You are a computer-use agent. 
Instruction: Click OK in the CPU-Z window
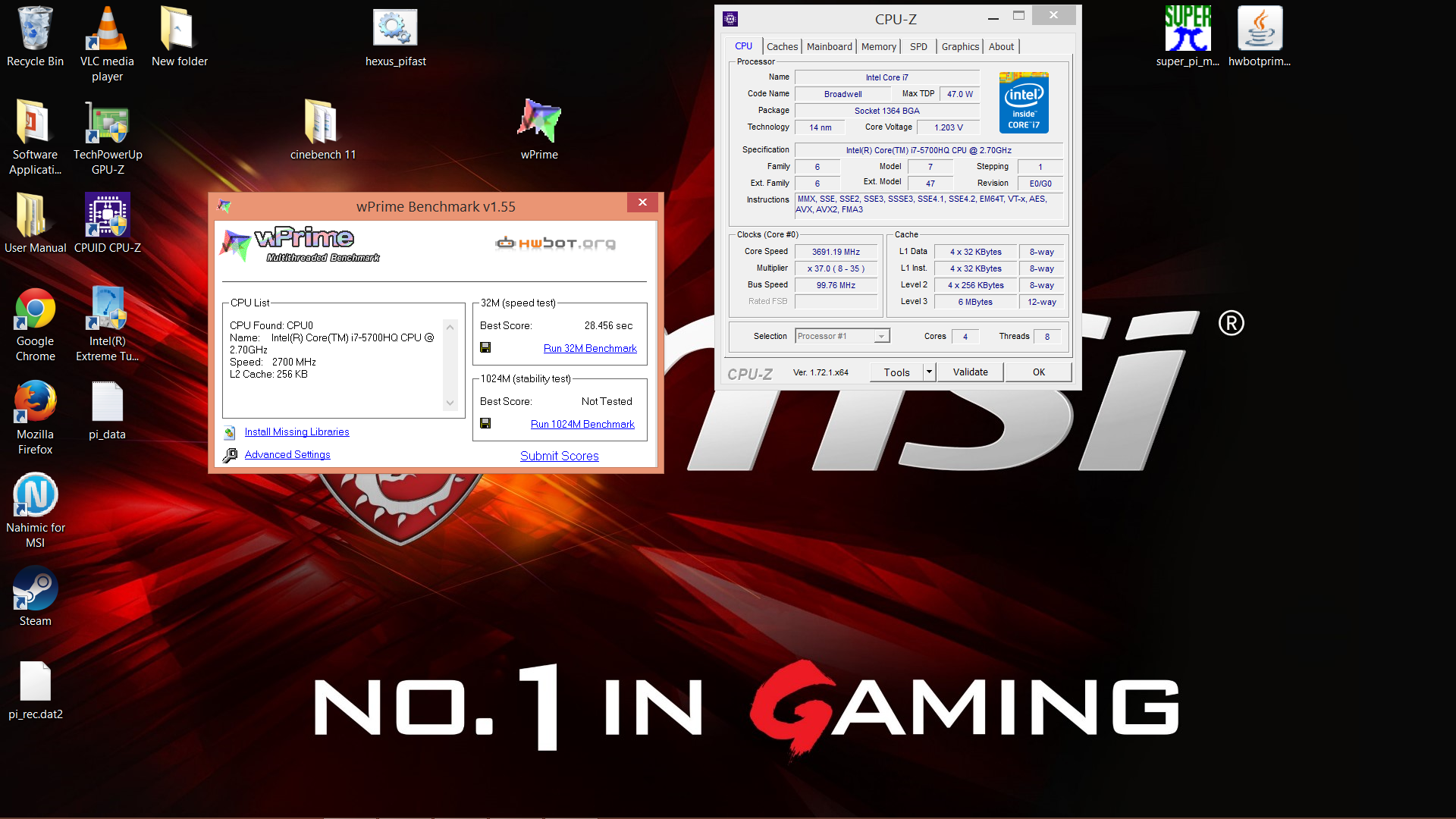[1038, 372]
